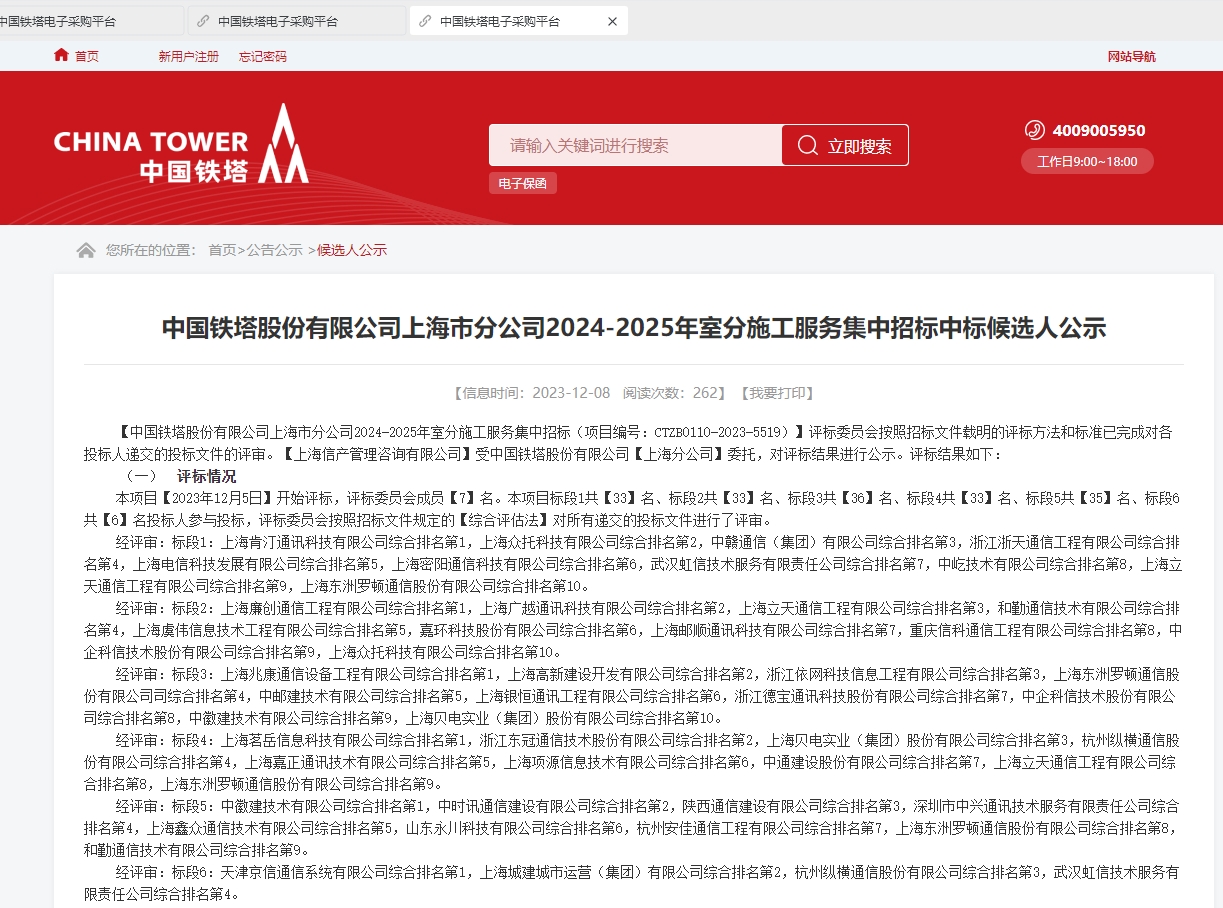Click the breadcrumb home icon
Screen dimensions: 1223x908
tap(86, 250)
